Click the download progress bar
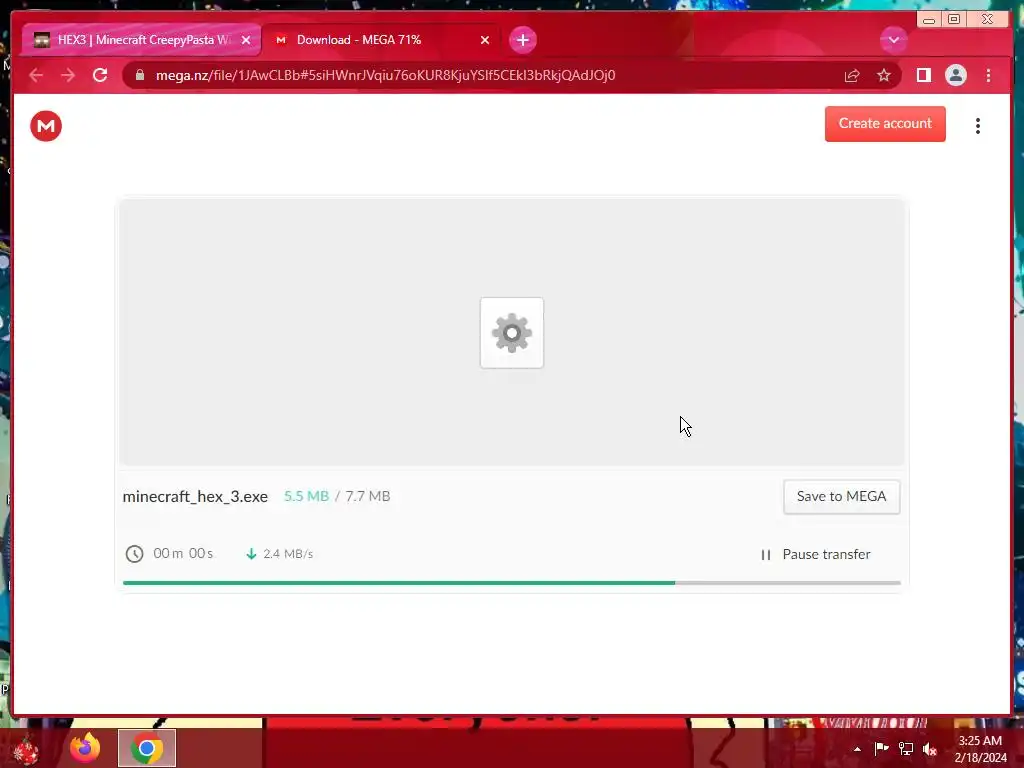Viewport: 1024px width, 768px height. [511, 583]
